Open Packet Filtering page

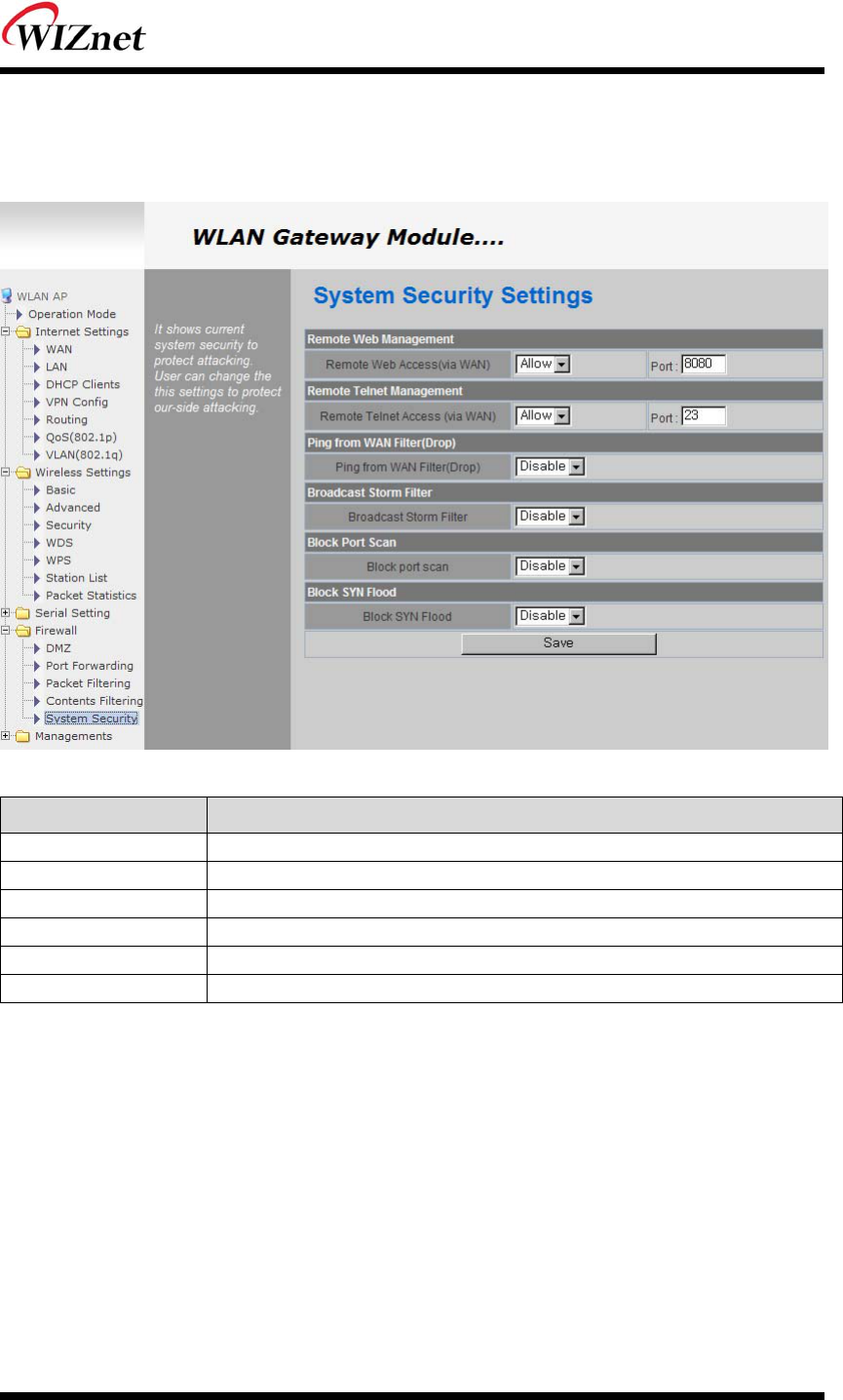88,683
